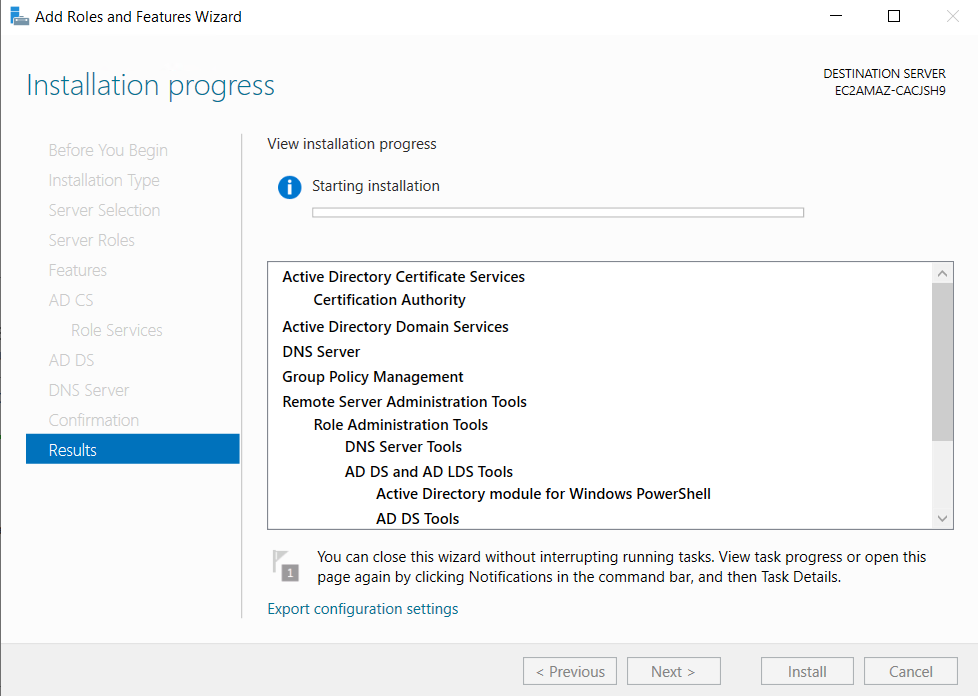The height and width of the screenshot is (696, 978).
Task: Click 'Active Directory Domain Services' row
Action: tap(395, 327)
